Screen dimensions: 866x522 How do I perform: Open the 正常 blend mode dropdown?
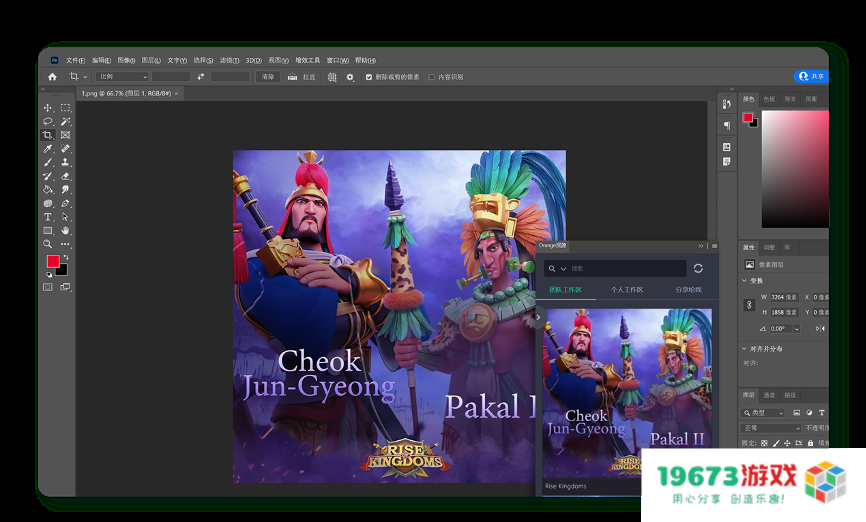point(770,427)
